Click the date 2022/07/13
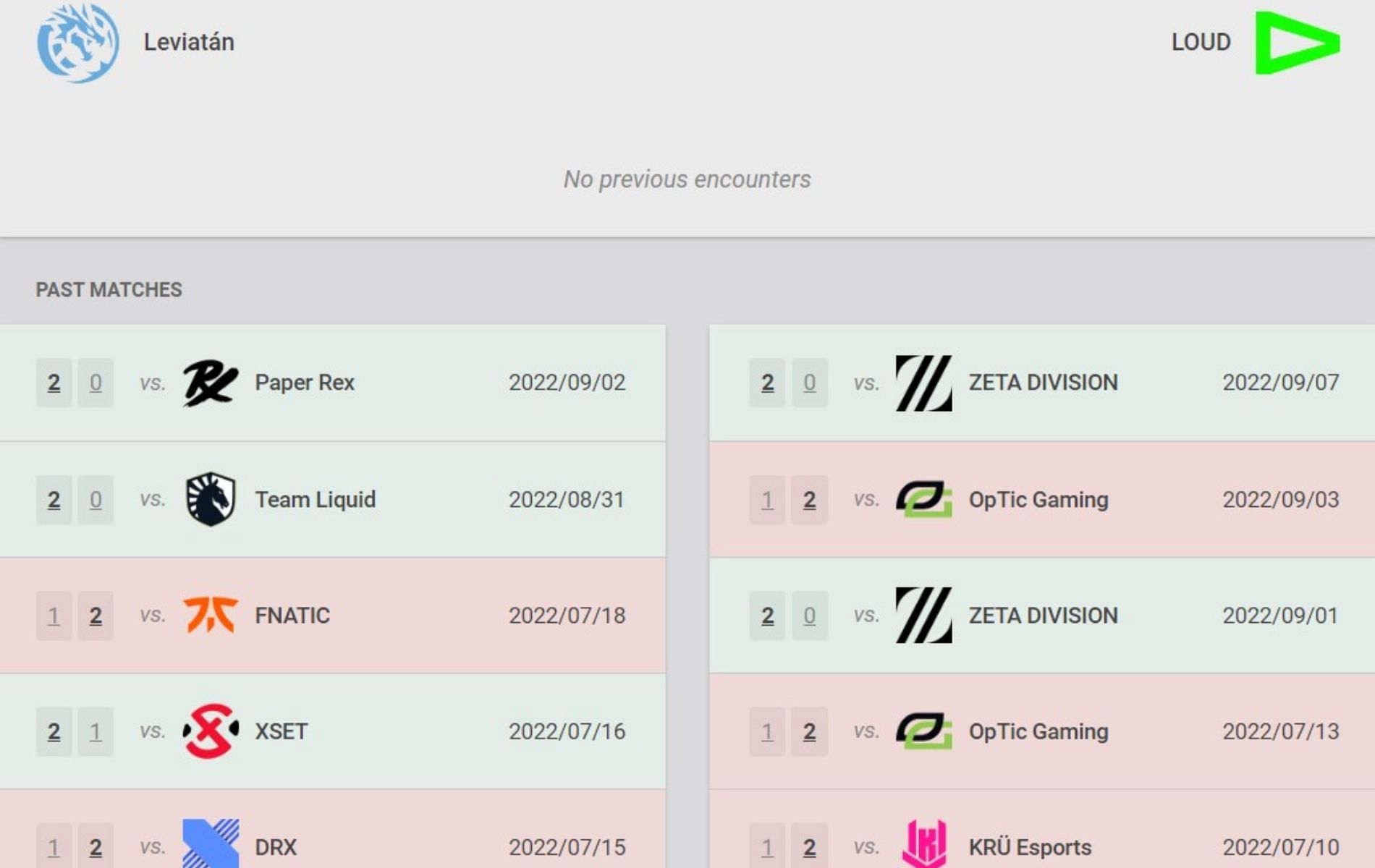This screenshot has height=868, width=1375. 1281,731
